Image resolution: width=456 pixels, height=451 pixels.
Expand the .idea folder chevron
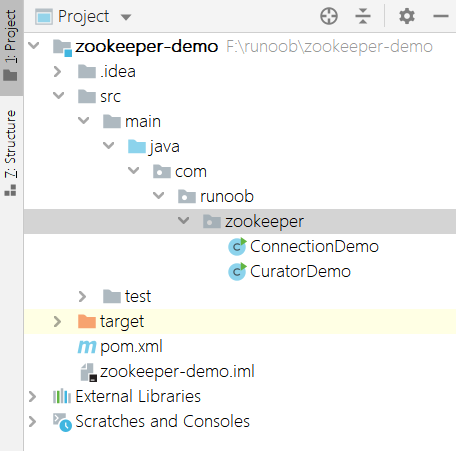pos(57,71)
